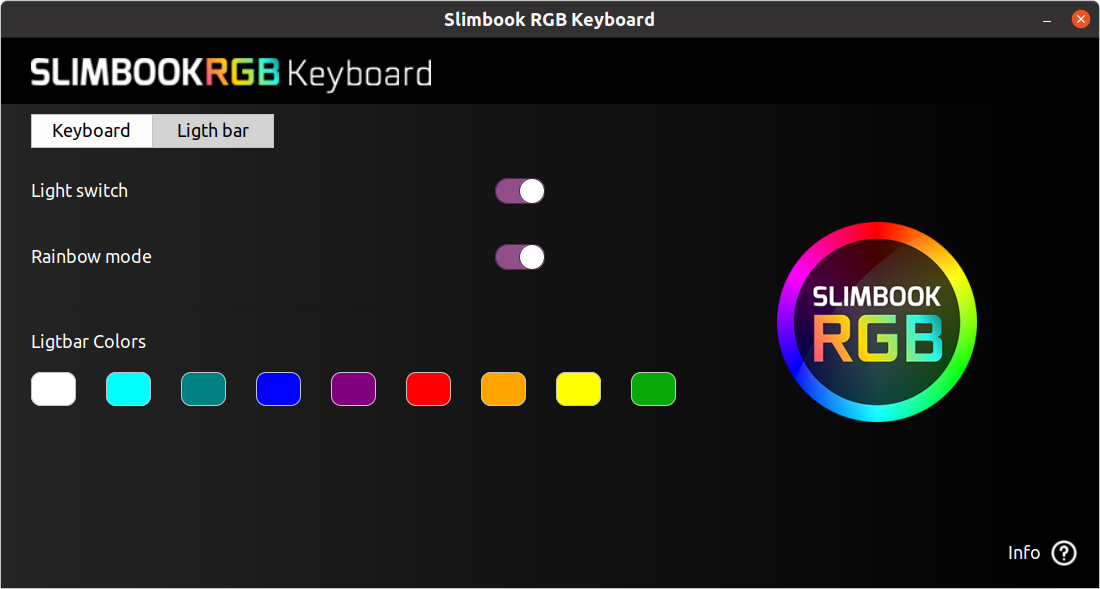Choose the cyan lightbar color

click(128, 389)
